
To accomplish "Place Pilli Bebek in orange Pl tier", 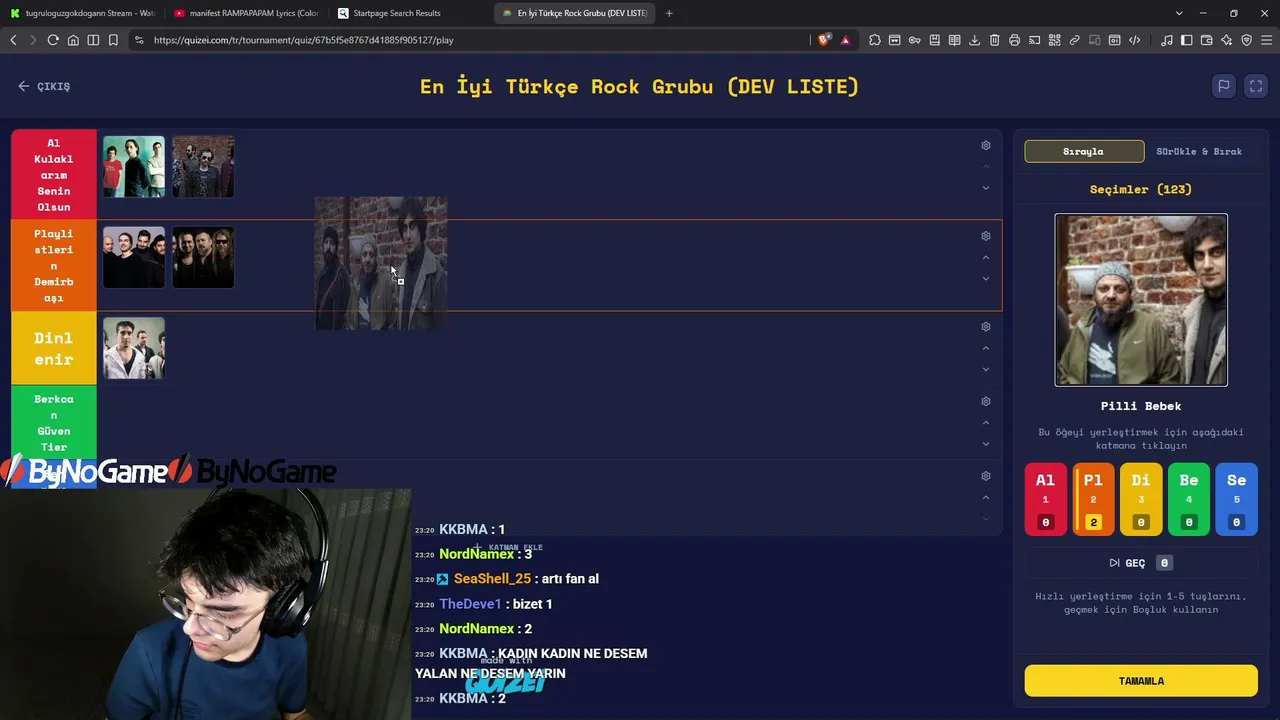I will [1093, 499].
